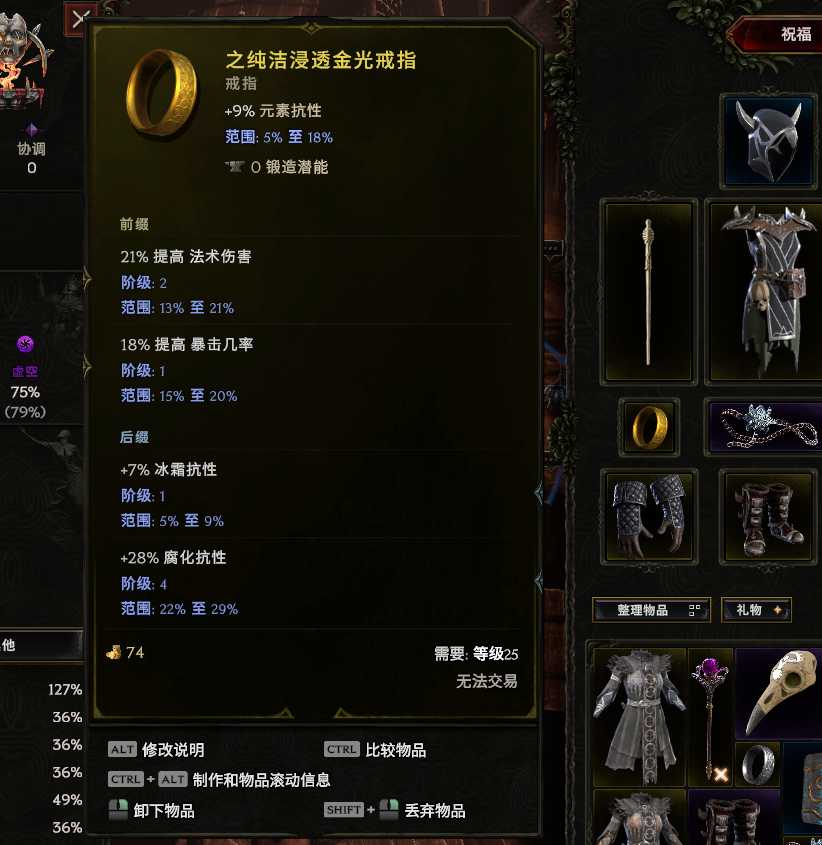The height and width of the screenshot is (845, 822).
Task: Click the silver ring in inventory
Action: tap(758, 764)
